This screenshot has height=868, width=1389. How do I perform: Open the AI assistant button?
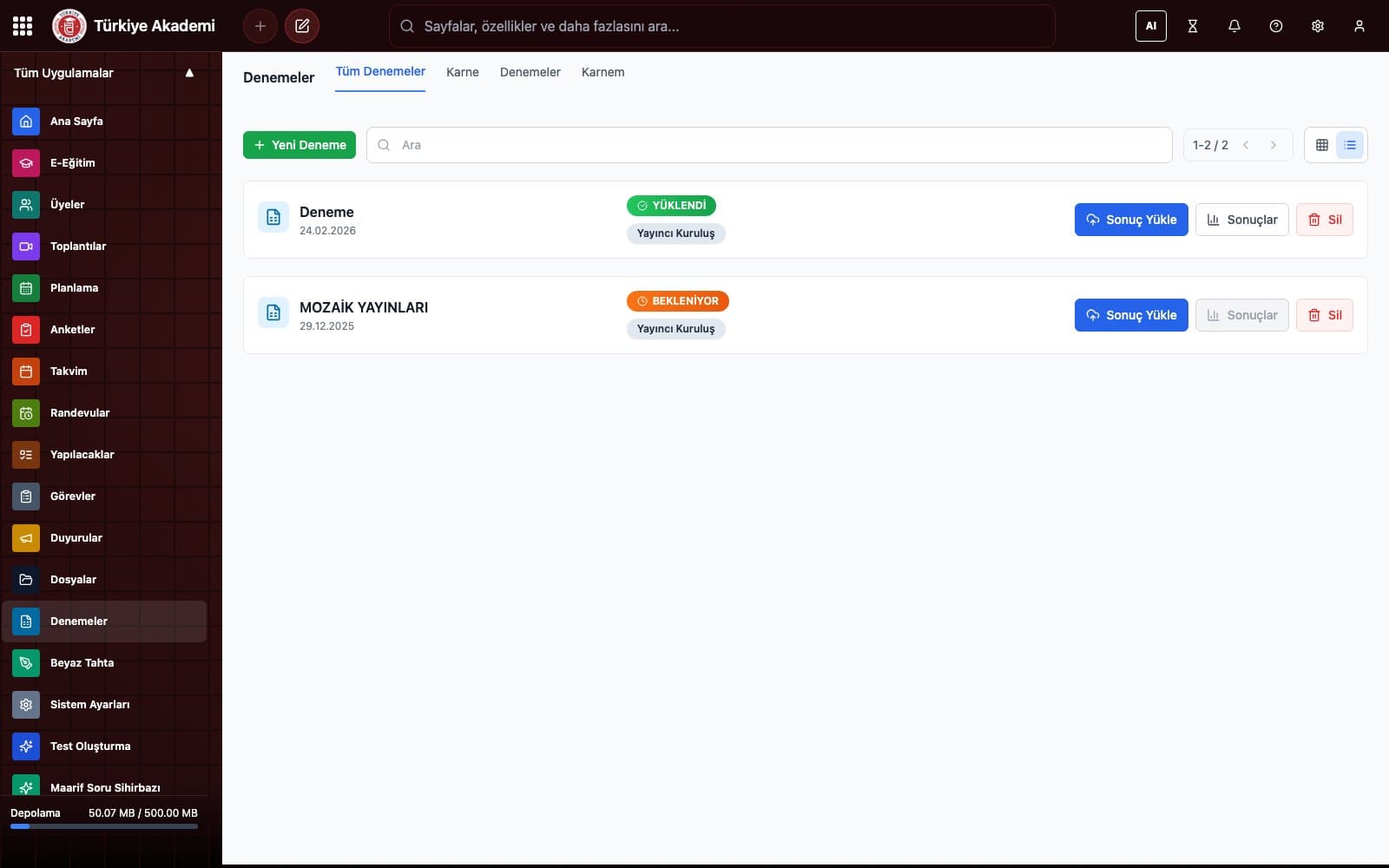pyautogui.click(x=1151, y=26)
